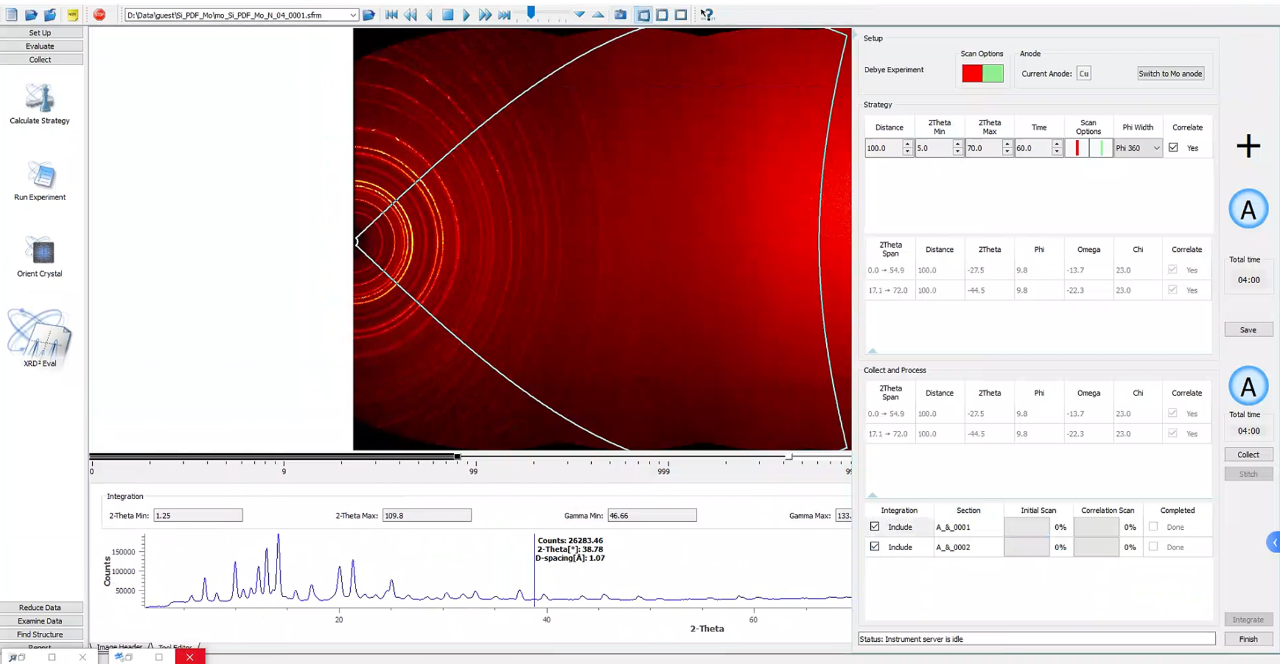Viewport: 1280px width, 664px height.
Task: Click the red Scan Options color swatch
Action: (972, 73)
